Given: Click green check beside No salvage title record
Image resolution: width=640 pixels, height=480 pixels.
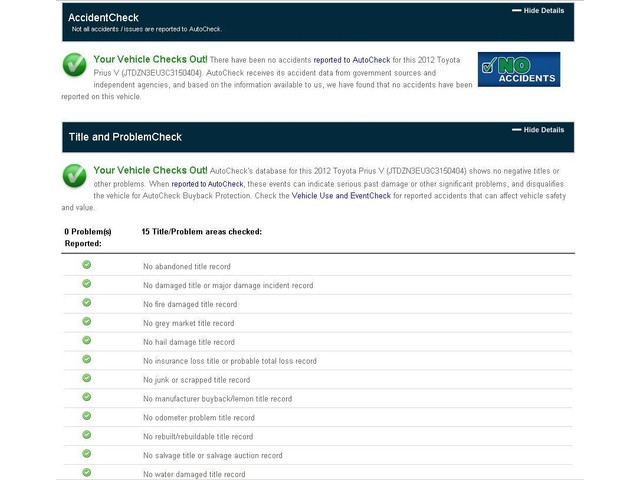Looking at the screenshot, I should (x=87, y=454).
